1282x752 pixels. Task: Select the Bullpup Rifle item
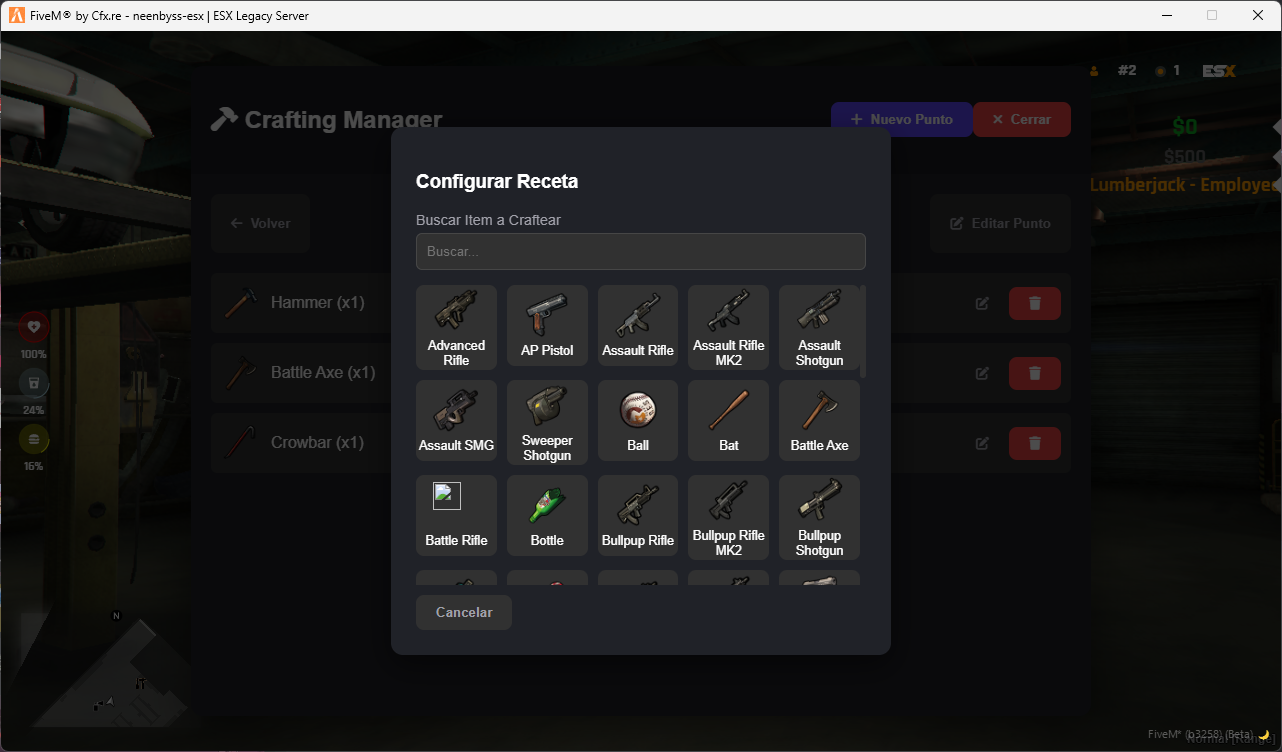(x=638, y=517)
